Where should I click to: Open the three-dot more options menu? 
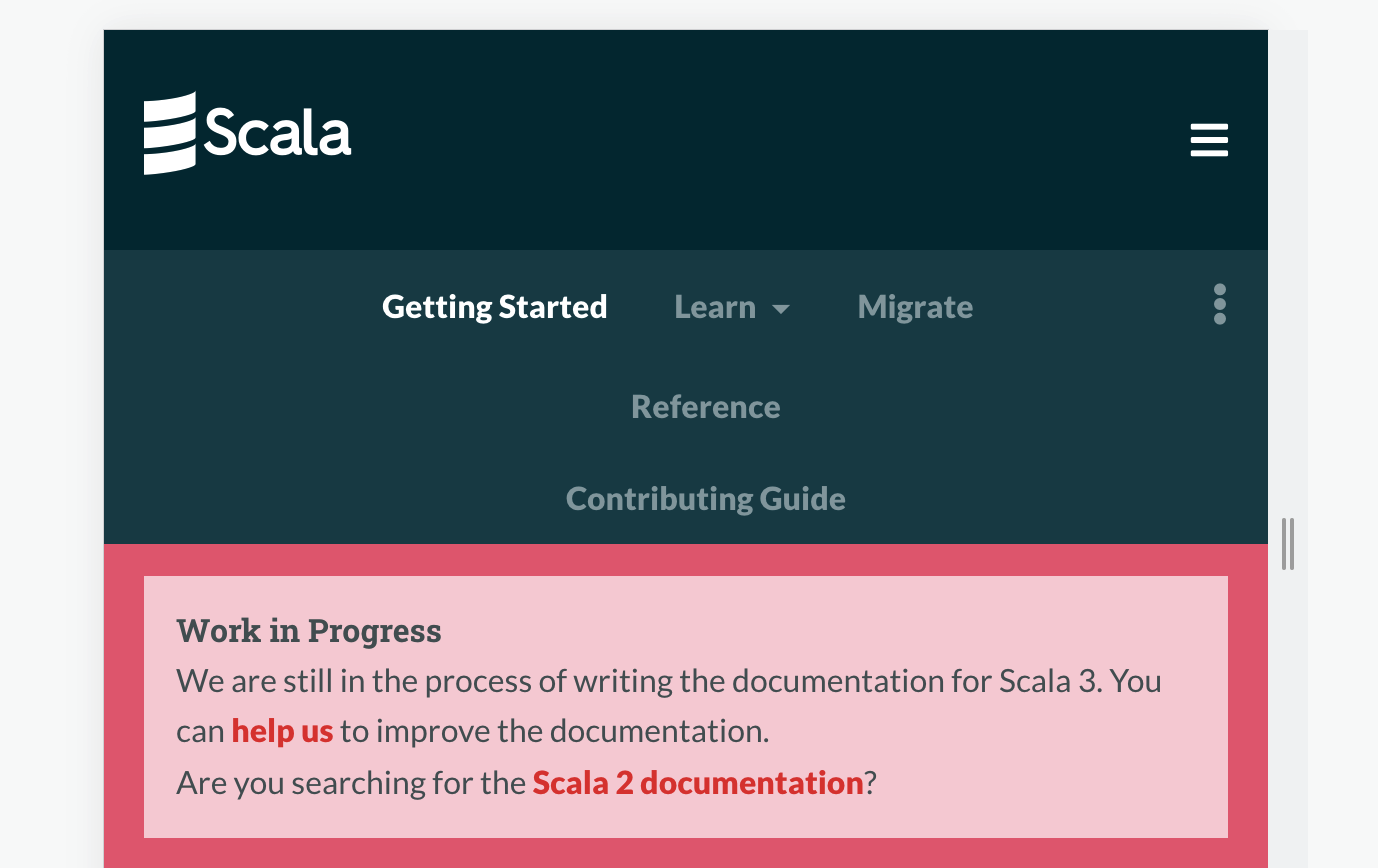[1219, 304]
